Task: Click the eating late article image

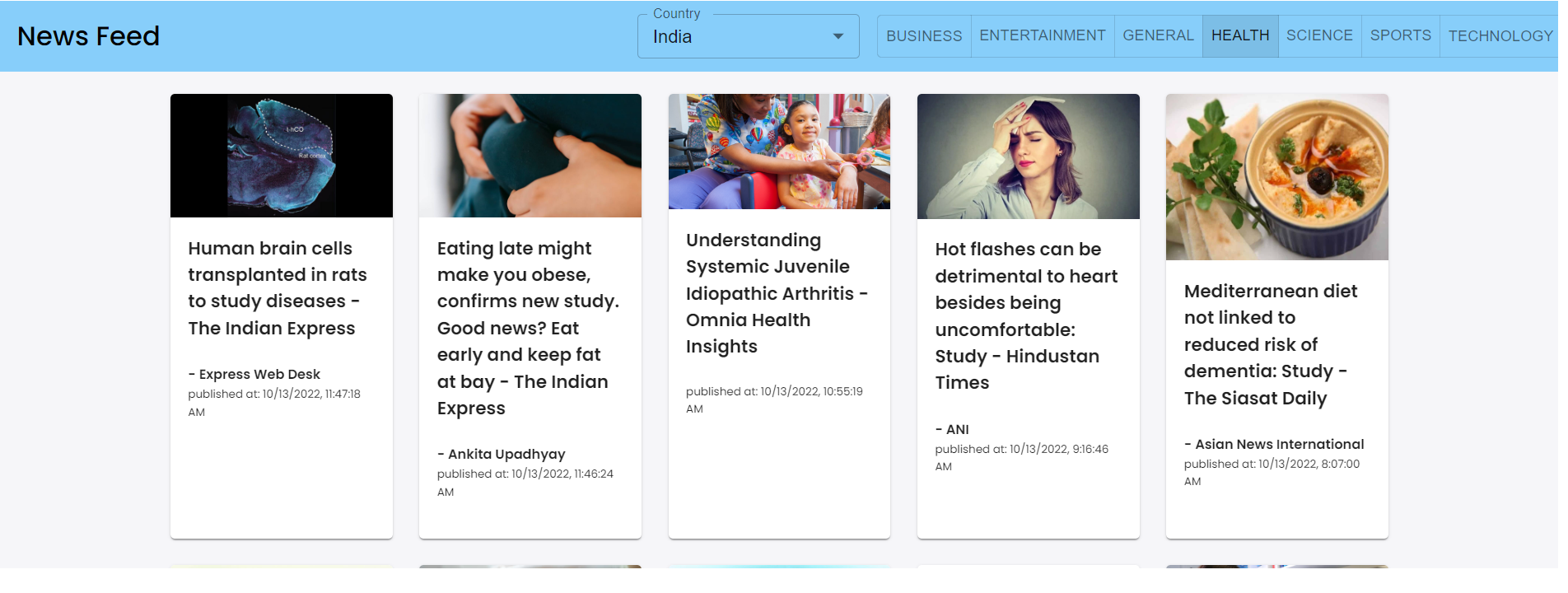Action: [530, 156]
